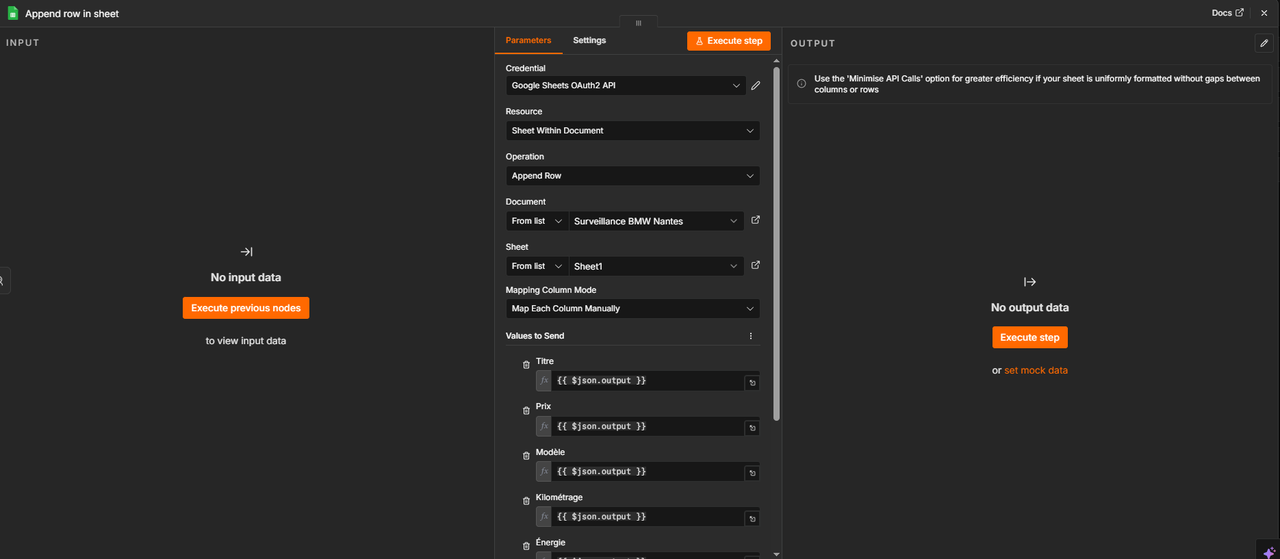
Task: Edit output data with pencil icon
Action: [1263, 43]
